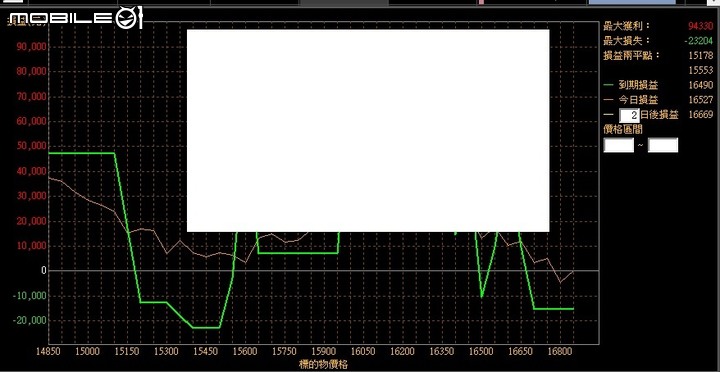This screenshot has height=372, width=720.
Task: Click the 50,000 y-axis label
Action: (31, 146)
